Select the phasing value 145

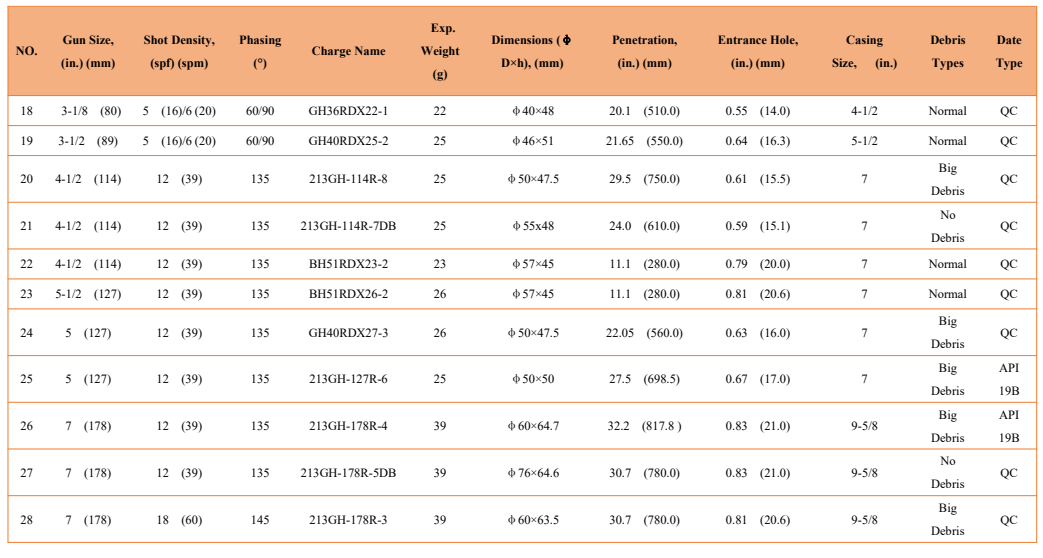click(259, 520)
